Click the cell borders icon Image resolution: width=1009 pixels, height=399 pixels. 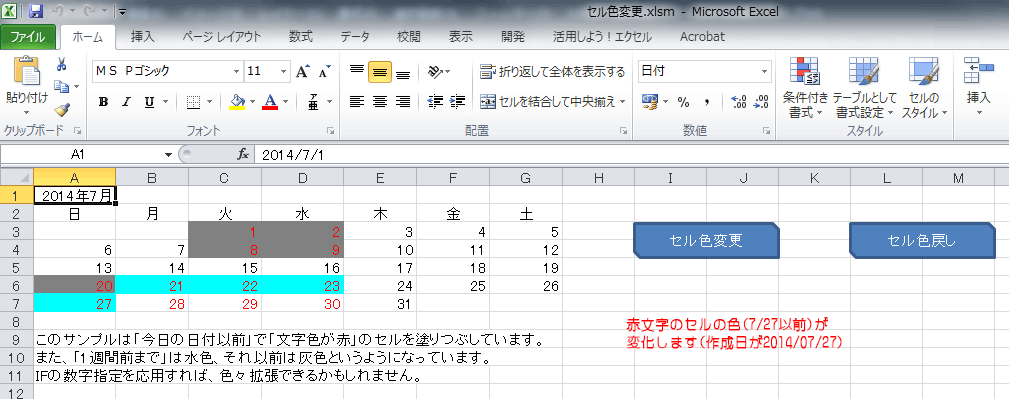click(x=193, y=102)
